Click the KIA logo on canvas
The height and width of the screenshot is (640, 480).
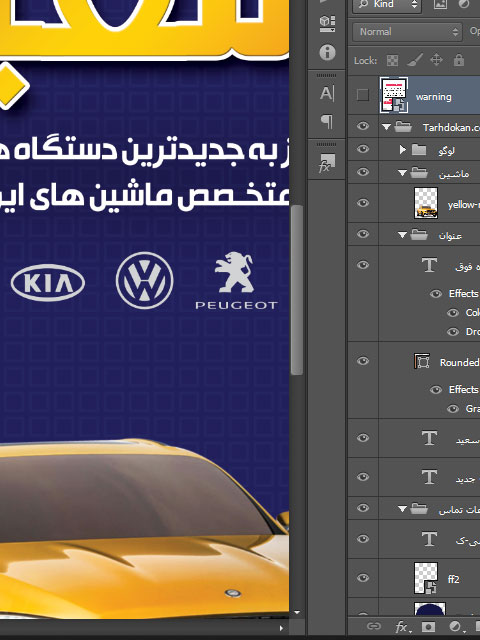click(48, 282)
